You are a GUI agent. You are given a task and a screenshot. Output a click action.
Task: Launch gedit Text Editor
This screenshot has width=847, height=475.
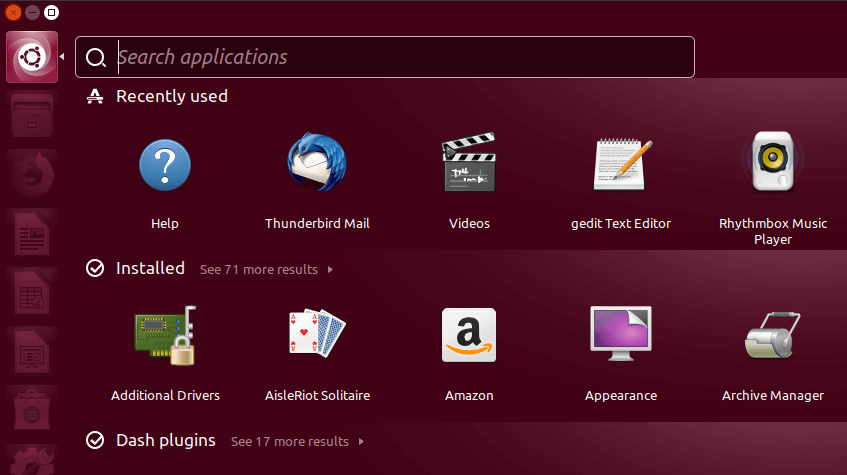(x=621, y=164)
